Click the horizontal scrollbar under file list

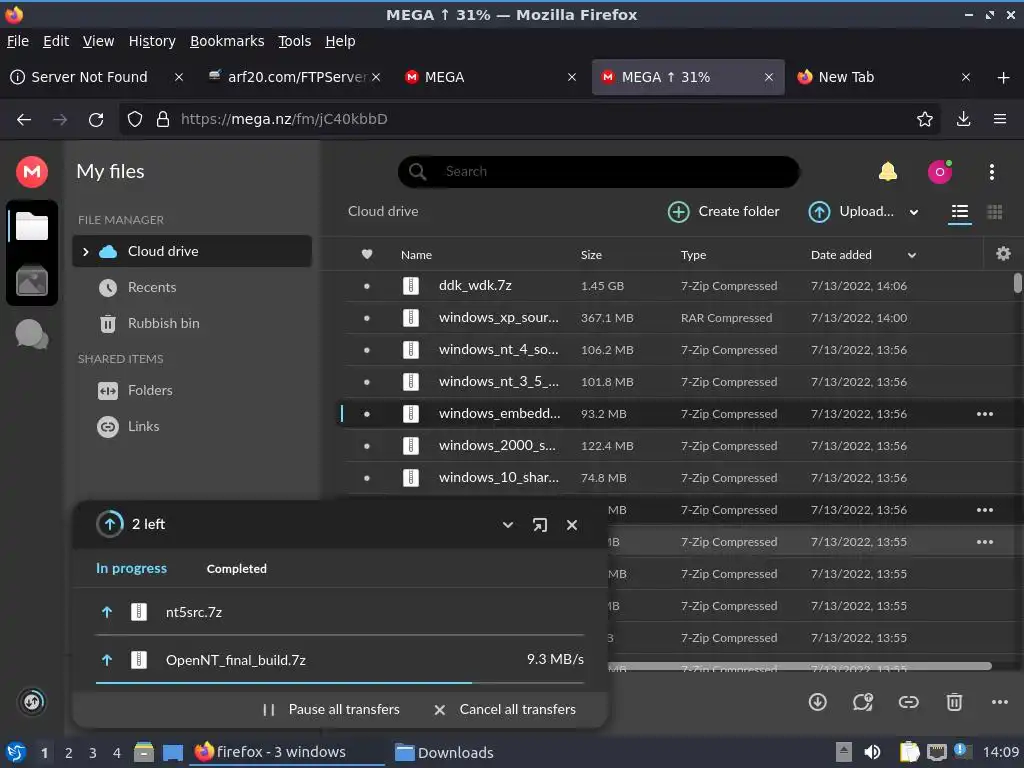coord(800,666)
